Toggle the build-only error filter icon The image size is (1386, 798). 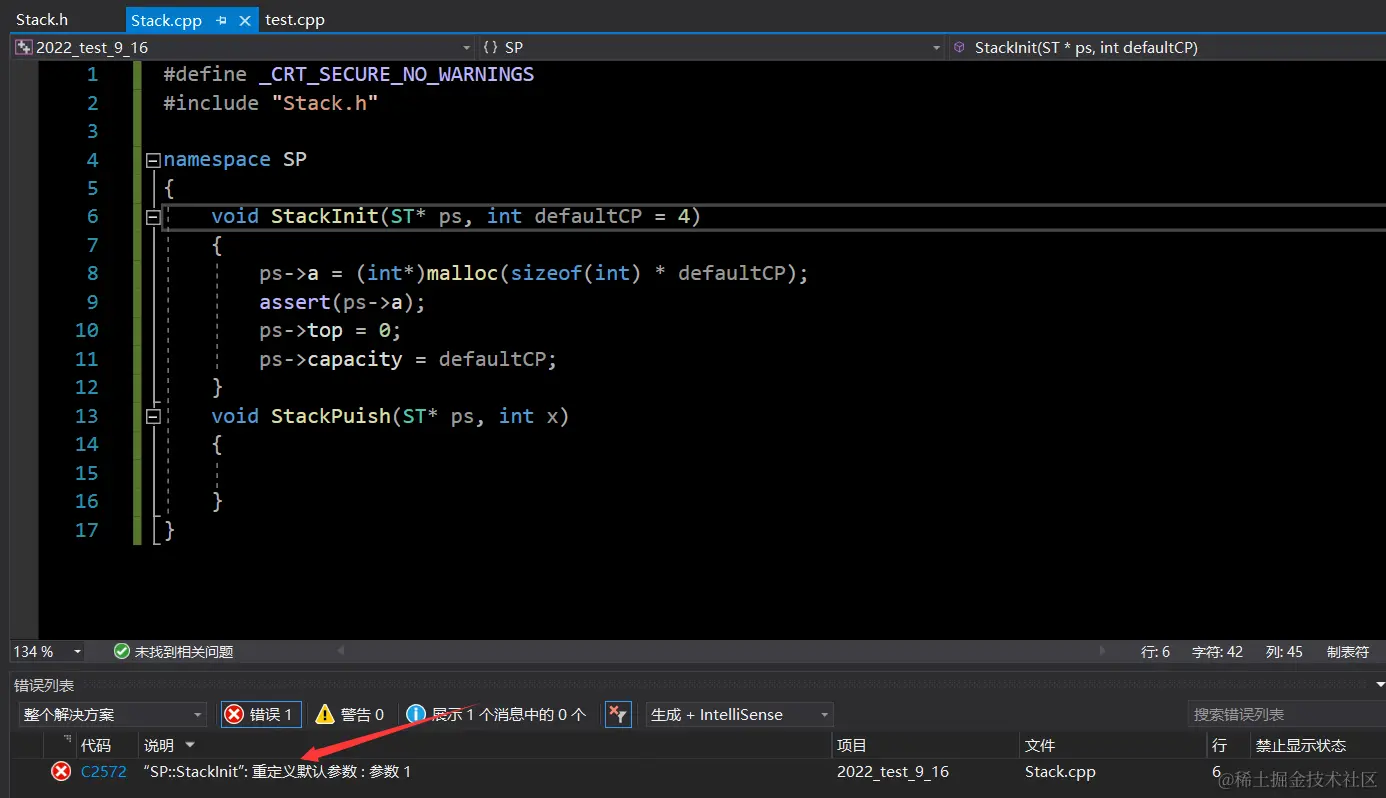coord(618,714)
